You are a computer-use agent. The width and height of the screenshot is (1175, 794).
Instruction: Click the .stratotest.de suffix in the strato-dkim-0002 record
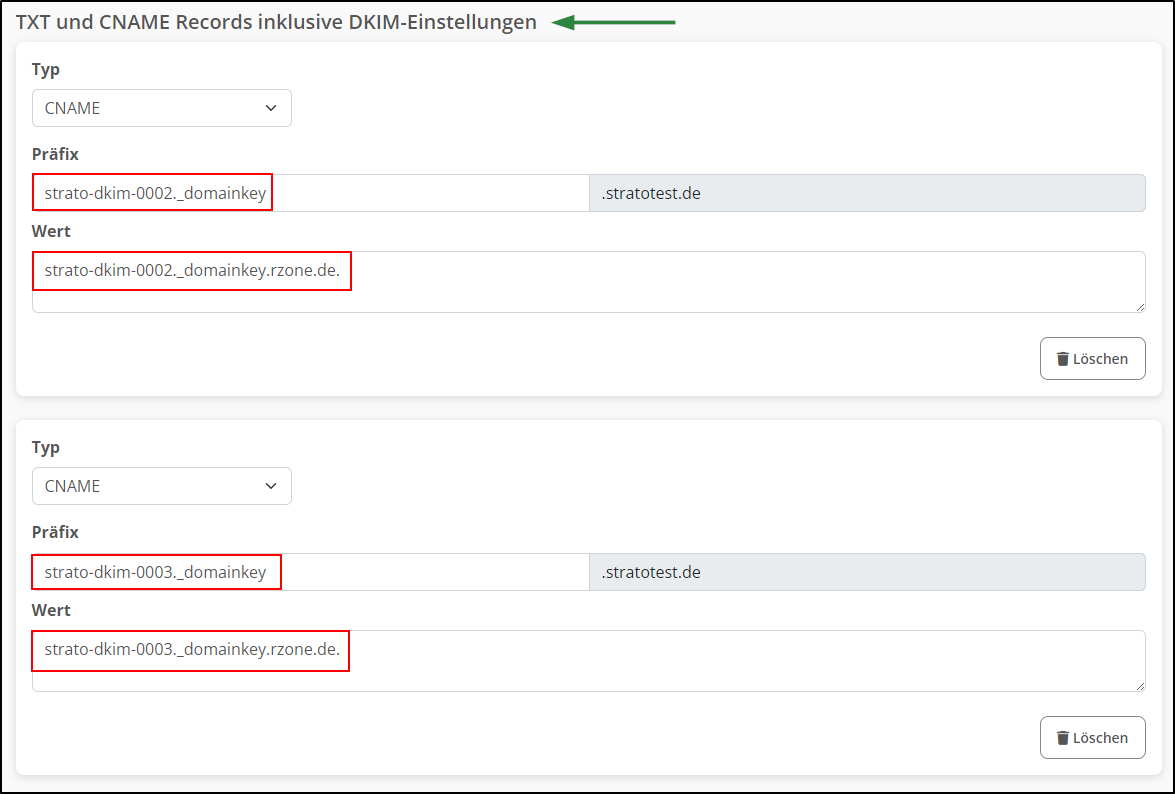(x=867, y=193)
